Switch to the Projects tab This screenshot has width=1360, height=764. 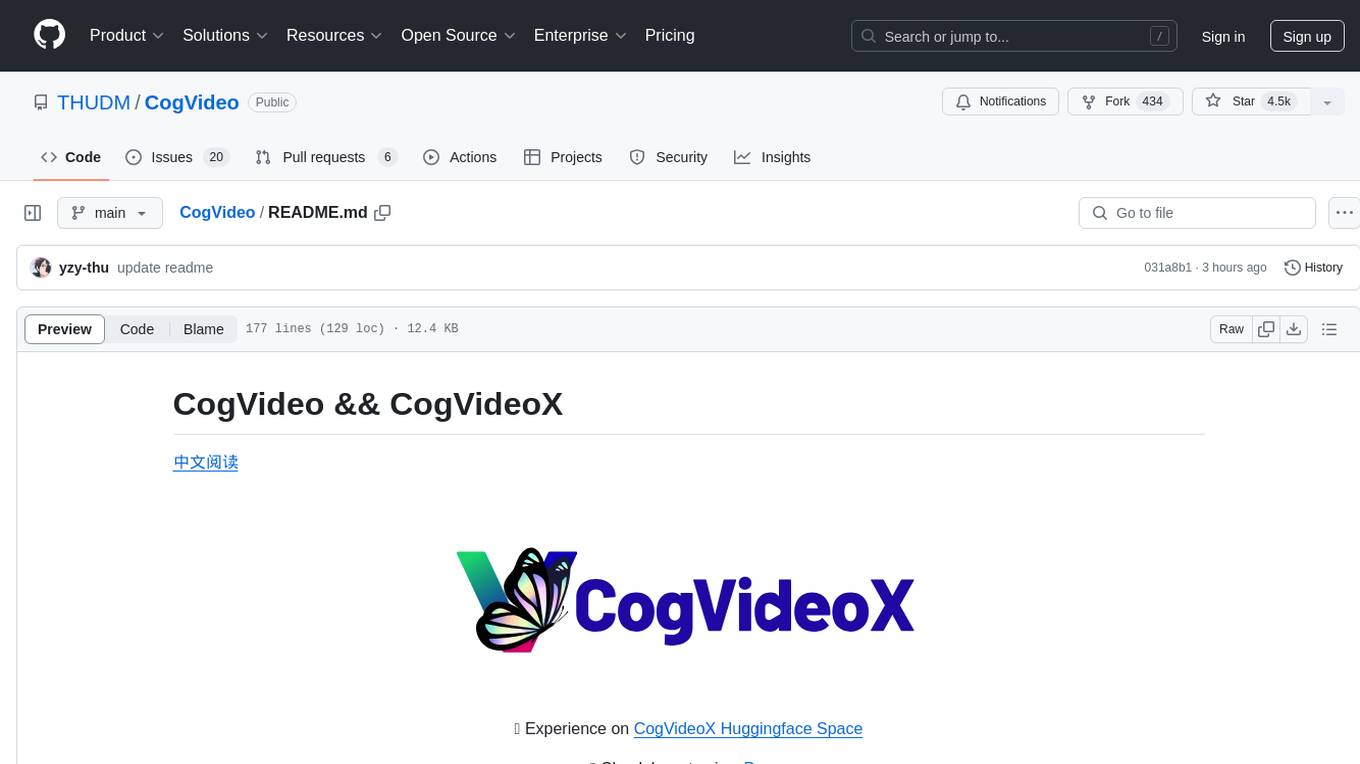[x=563, y=157]
